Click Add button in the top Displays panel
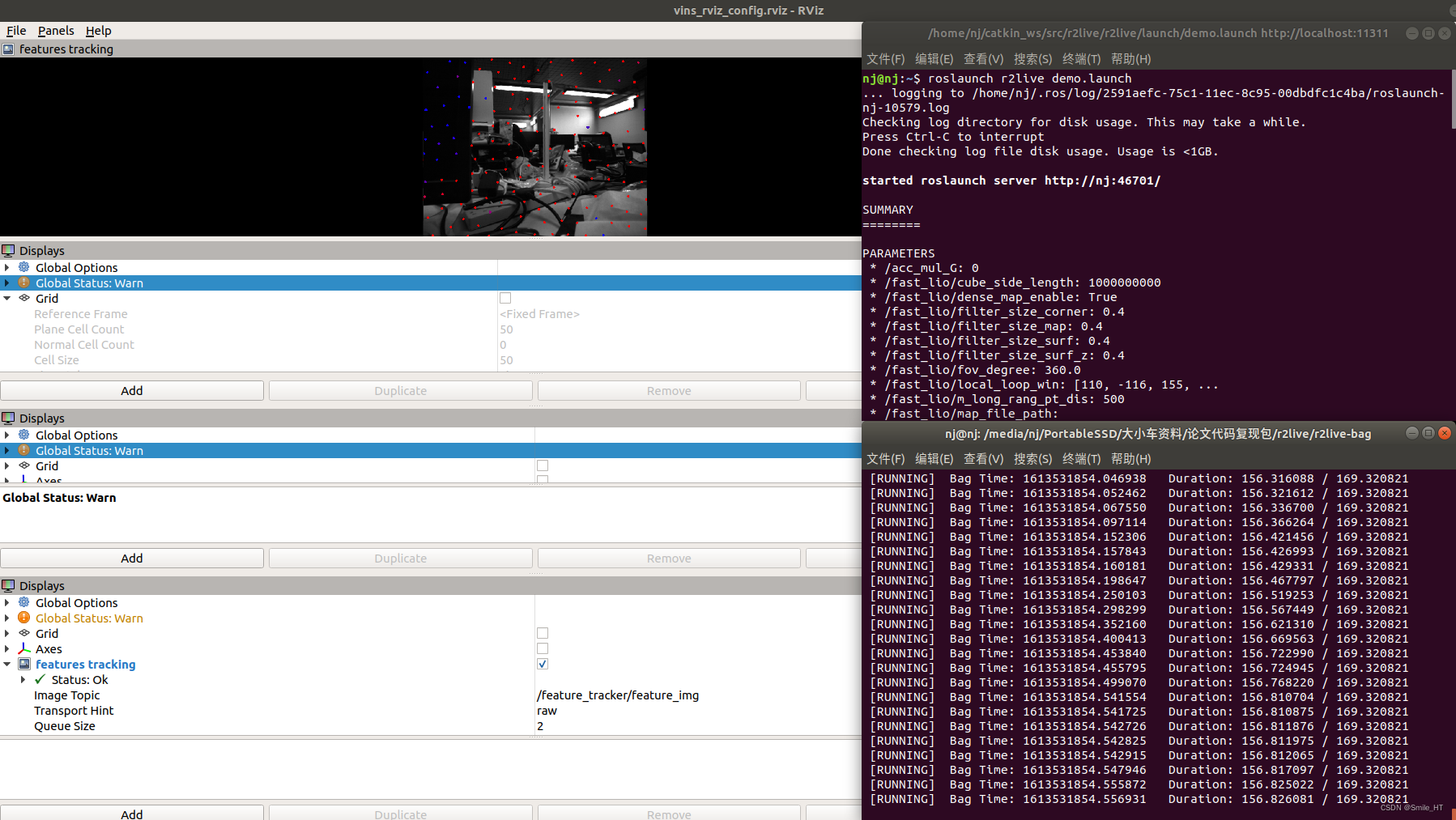This screenshot has width=1456, height=820. (x=132, y=391)
